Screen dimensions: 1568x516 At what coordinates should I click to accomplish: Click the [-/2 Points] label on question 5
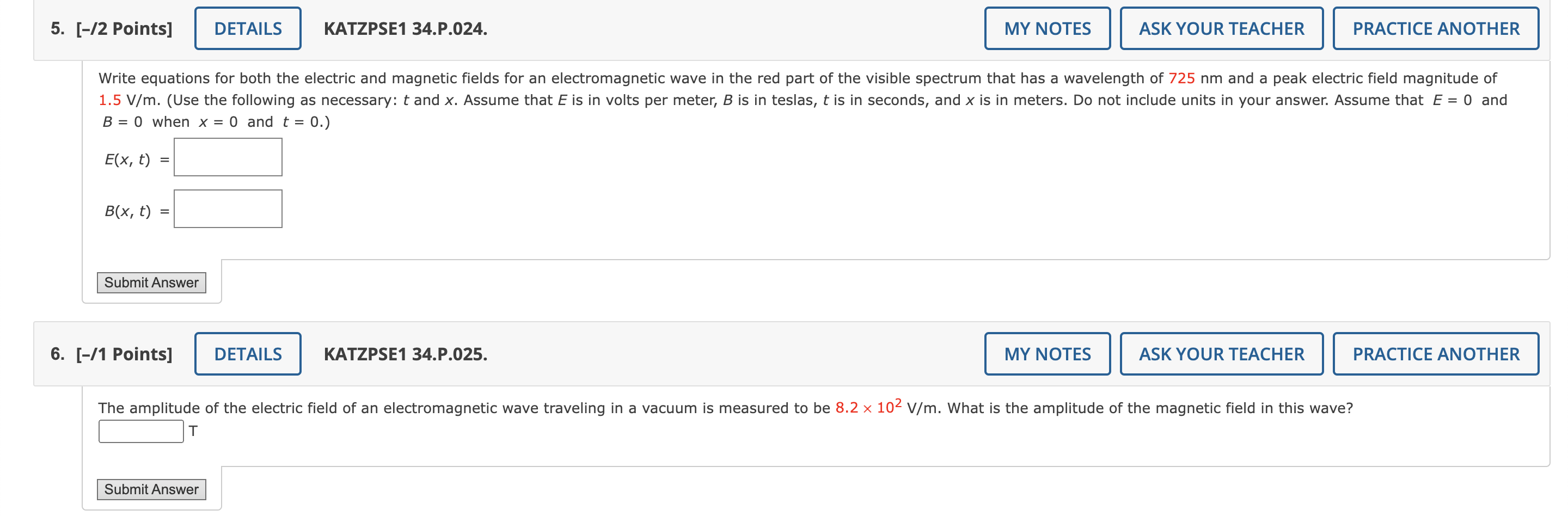tap(124, 28)
